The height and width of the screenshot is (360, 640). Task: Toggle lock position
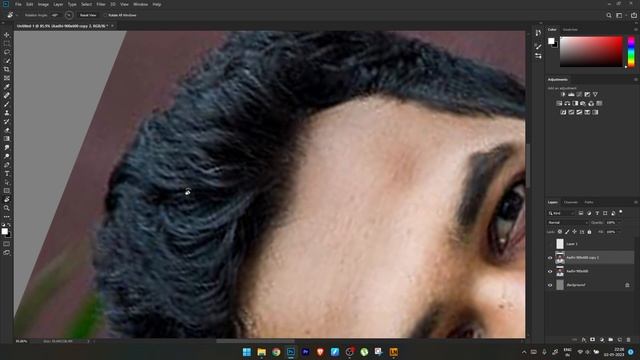pyautogui.click(x=574, y=232)
